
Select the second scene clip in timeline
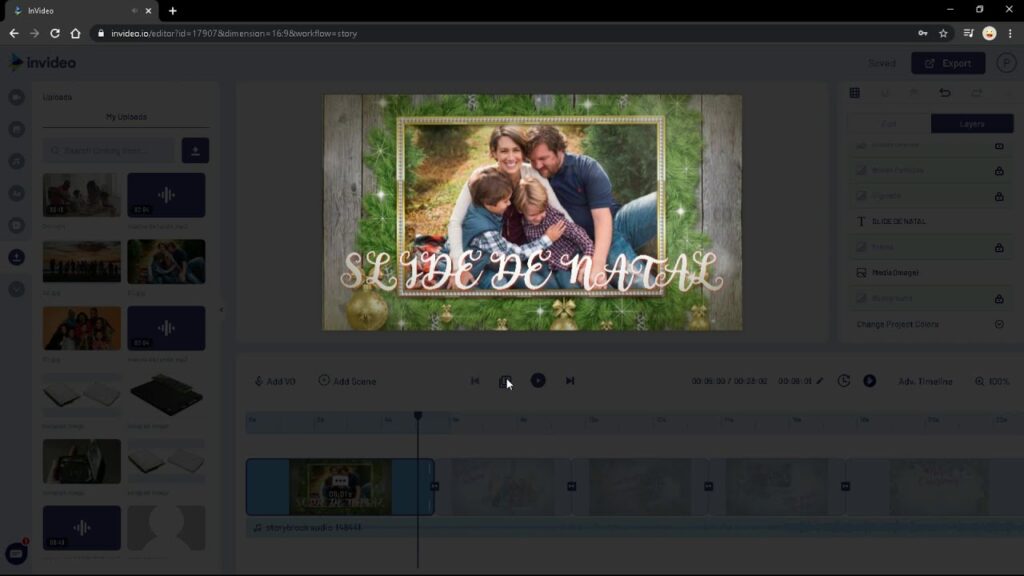504,487
